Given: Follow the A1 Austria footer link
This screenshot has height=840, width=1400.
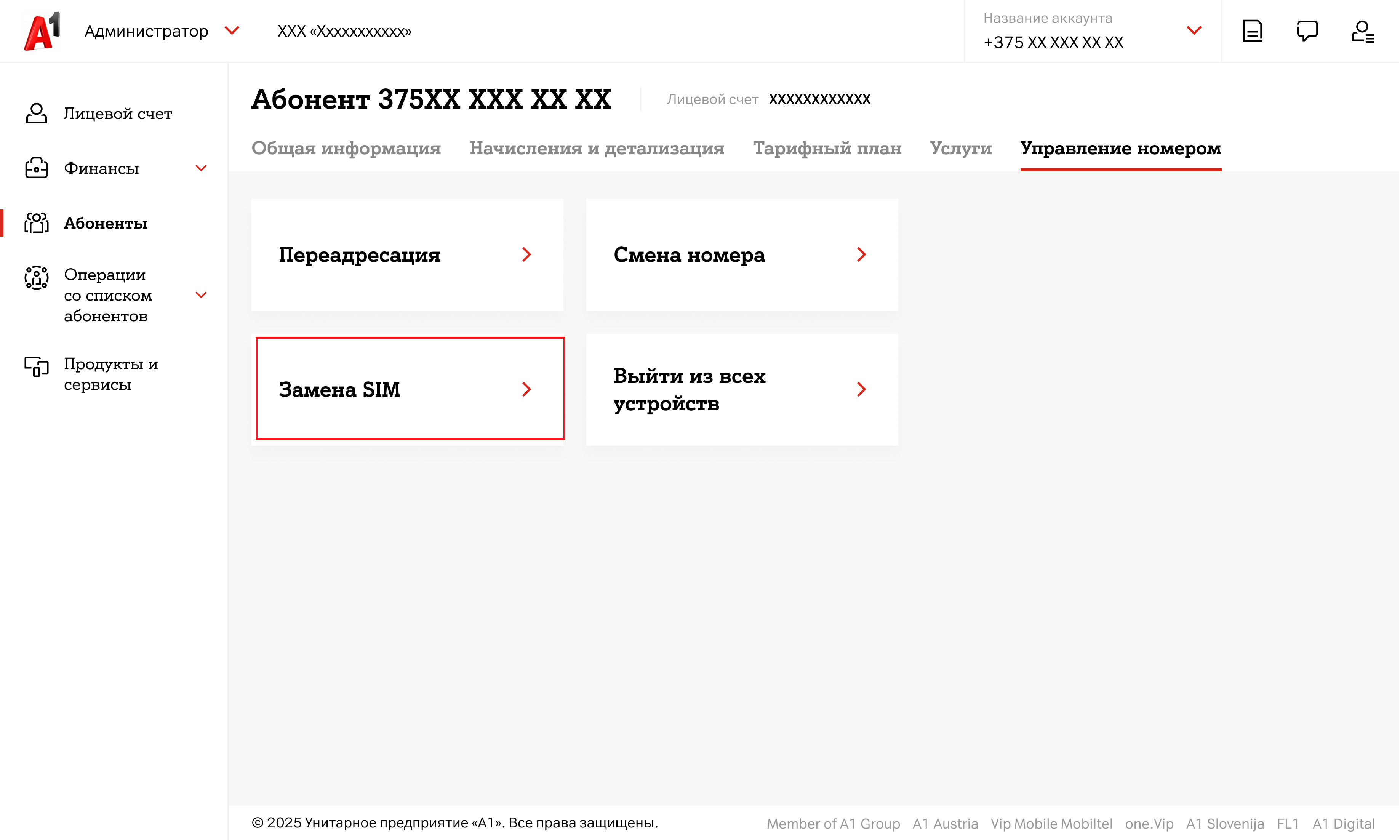Looking at the screenshot, I should click(x=944, y=824).
